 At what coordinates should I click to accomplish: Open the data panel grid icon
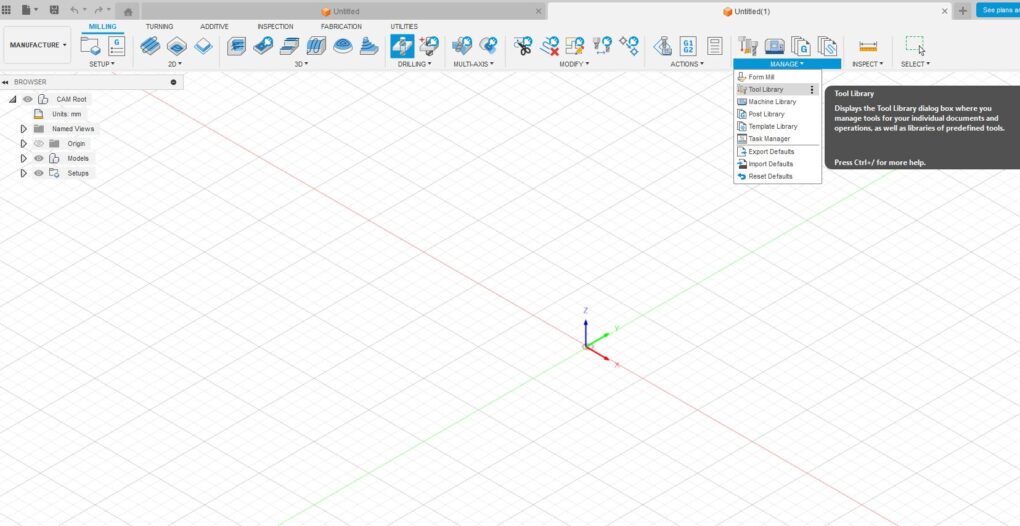(x=7, y=10)
